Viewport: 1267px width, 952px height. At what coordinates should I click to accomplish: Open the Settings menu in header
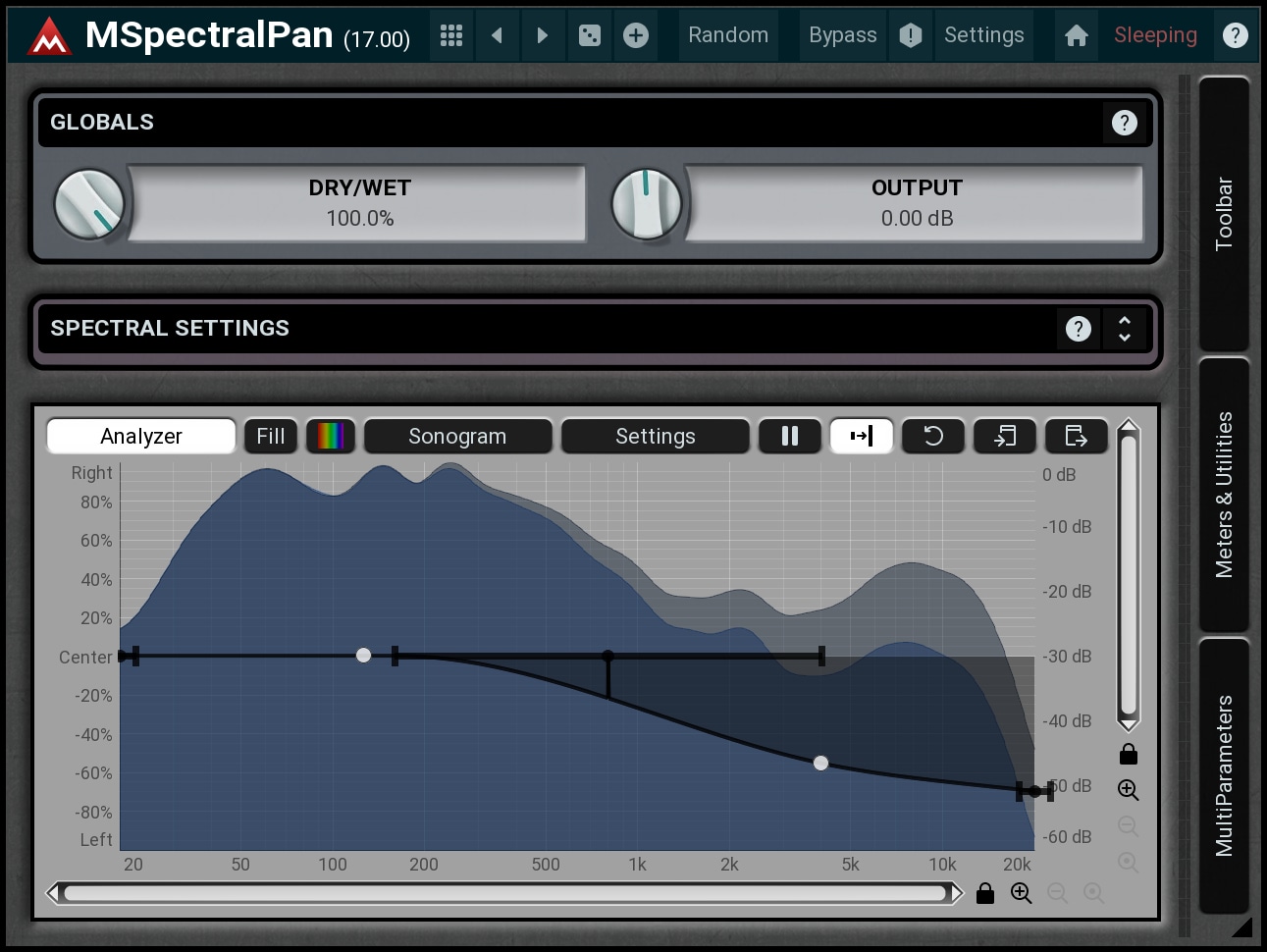[x=983, y=35]
